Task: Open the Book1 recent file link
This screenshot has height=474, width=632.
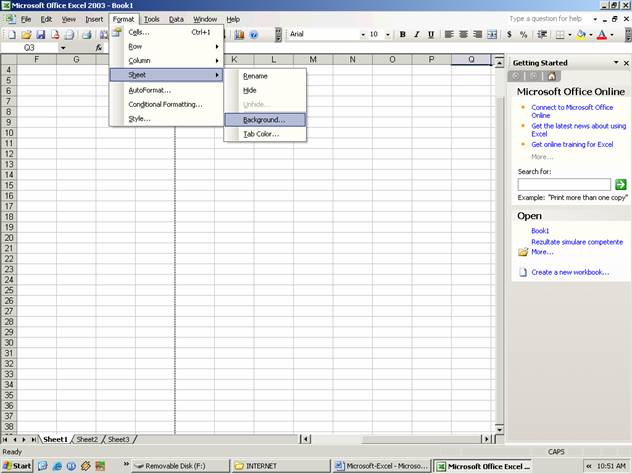Action: coord(540,231)
